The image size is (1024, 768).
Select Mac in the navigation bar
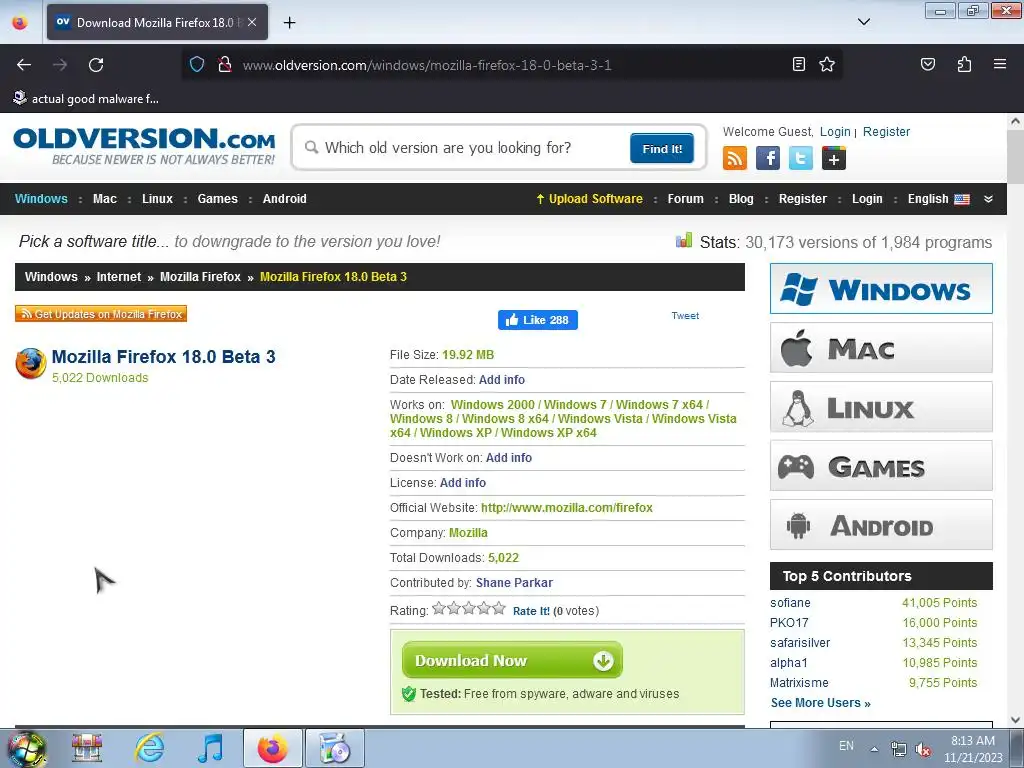click(x=104, y=199)
